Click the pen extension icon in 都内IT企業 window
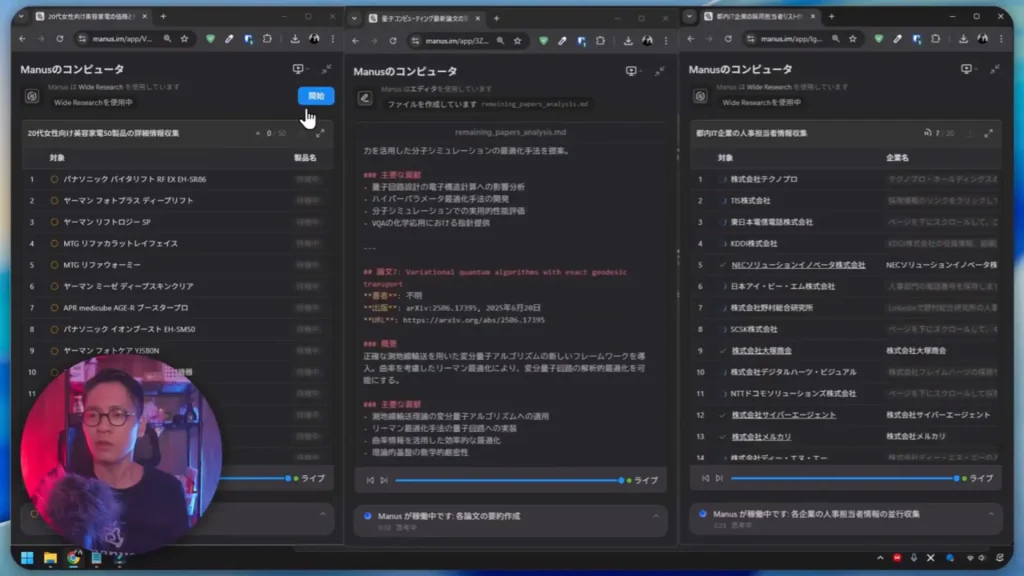The width and height of the screenshot is (1024, 576). coord(898,39)
